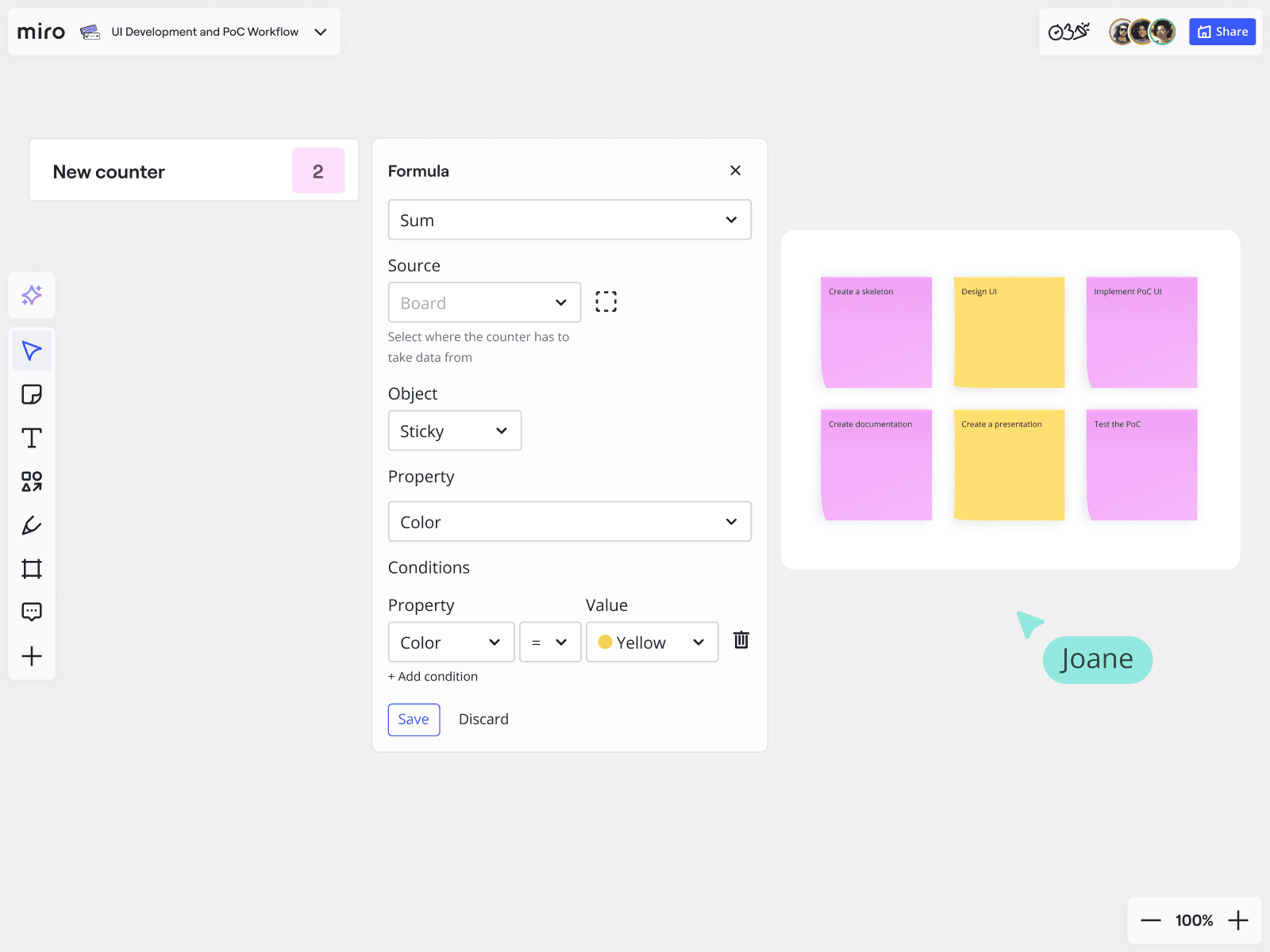Open the shapes library tool
Viewport: 1270px width, 952px height.
click(x=32, y=482)
